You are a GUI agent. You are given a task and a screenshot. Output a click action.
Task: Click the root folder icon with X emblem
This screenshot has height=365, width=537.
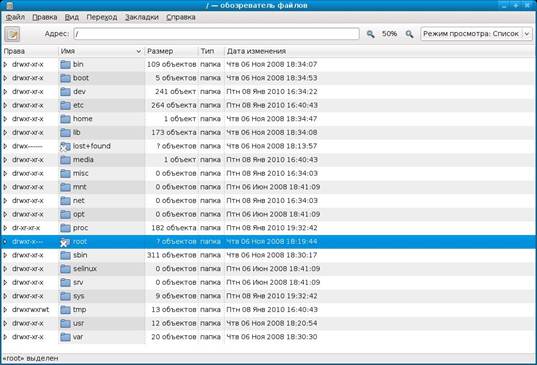[x=65, y=242]
